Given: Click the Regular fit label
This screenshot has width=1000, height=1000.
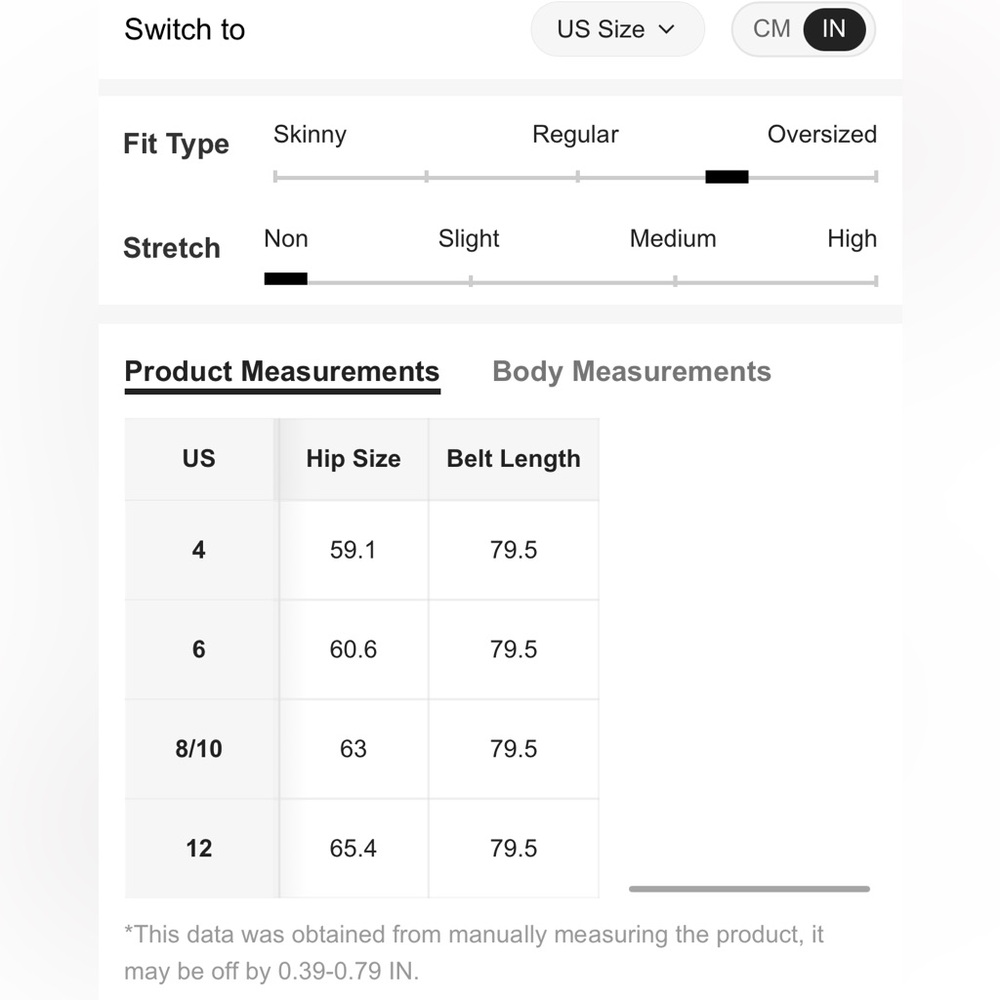Looking at the screenshot, I should 575,135.
